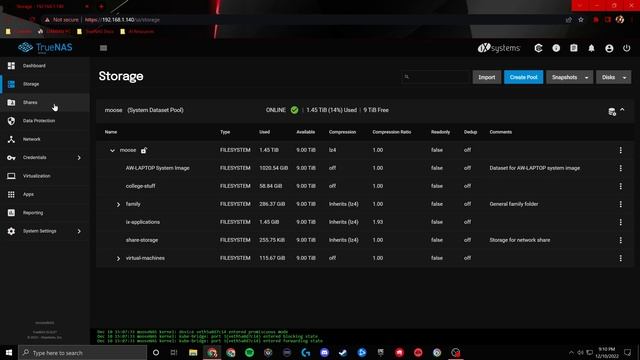Viewport: 640px width, 360px height.
Task: Open the Data Protection section
Action: [45, 121]
